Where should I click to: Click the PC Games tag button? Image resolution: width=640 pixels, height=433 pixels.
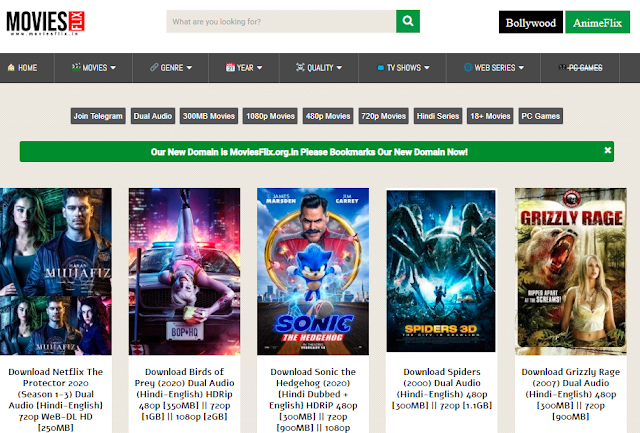pyautogui.click(x=540, y=116)
